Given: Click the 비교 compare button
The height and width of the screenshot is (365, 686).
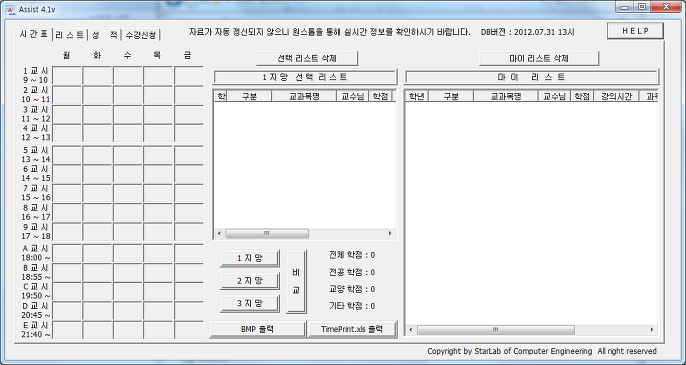Looking at the screenshot, I should pyautogui.click(x=296, y=281).
